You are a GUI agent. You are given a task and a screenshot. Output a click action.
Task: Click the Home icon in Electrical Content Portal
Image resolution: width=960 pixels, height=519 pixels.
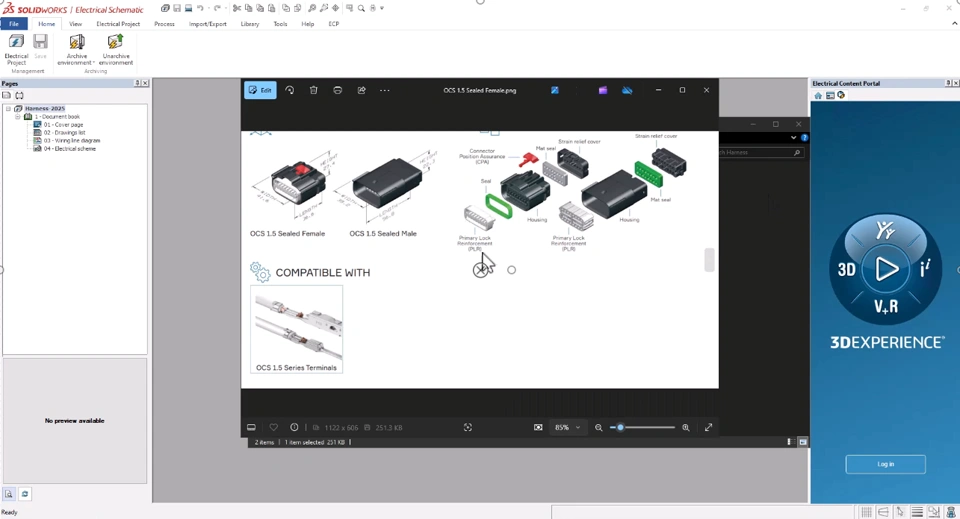pos(818,95)
